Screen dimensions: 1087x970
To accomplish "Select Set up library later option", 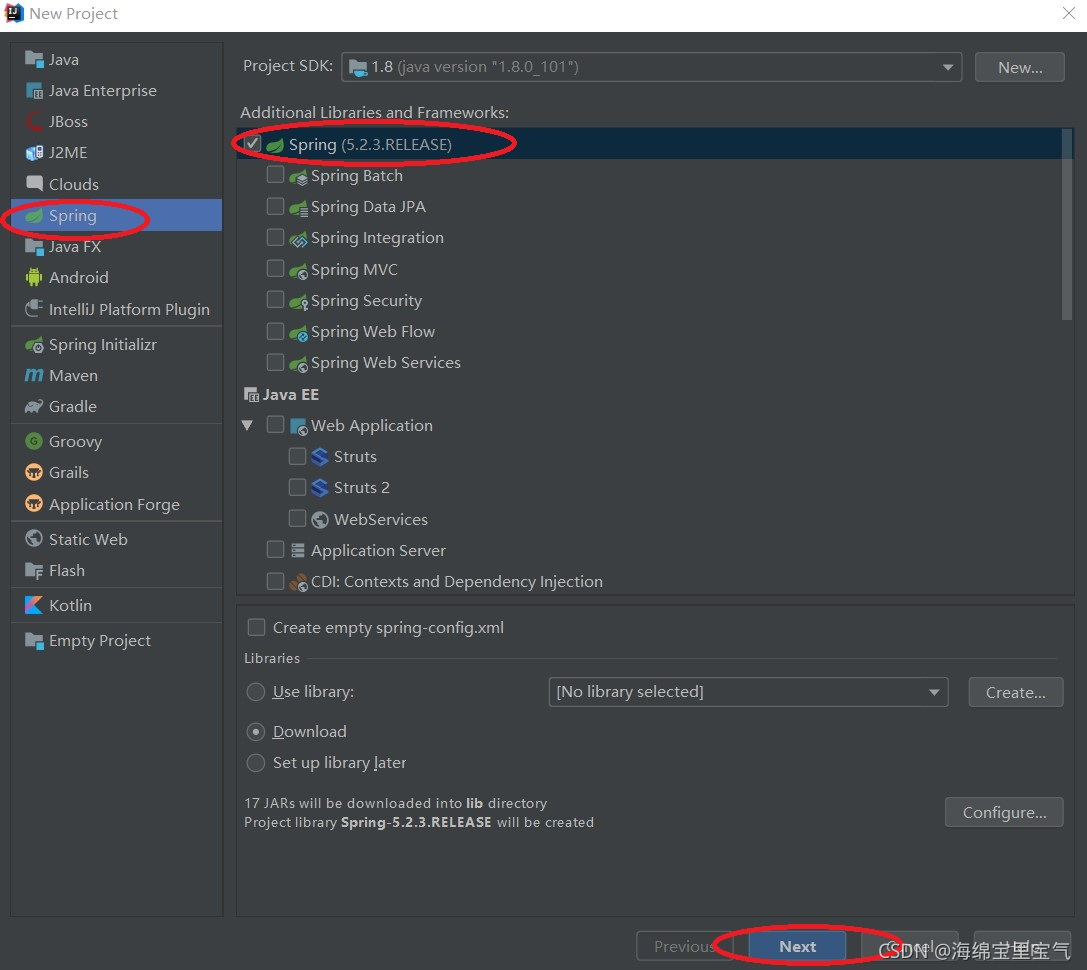I will coord(256,763).
